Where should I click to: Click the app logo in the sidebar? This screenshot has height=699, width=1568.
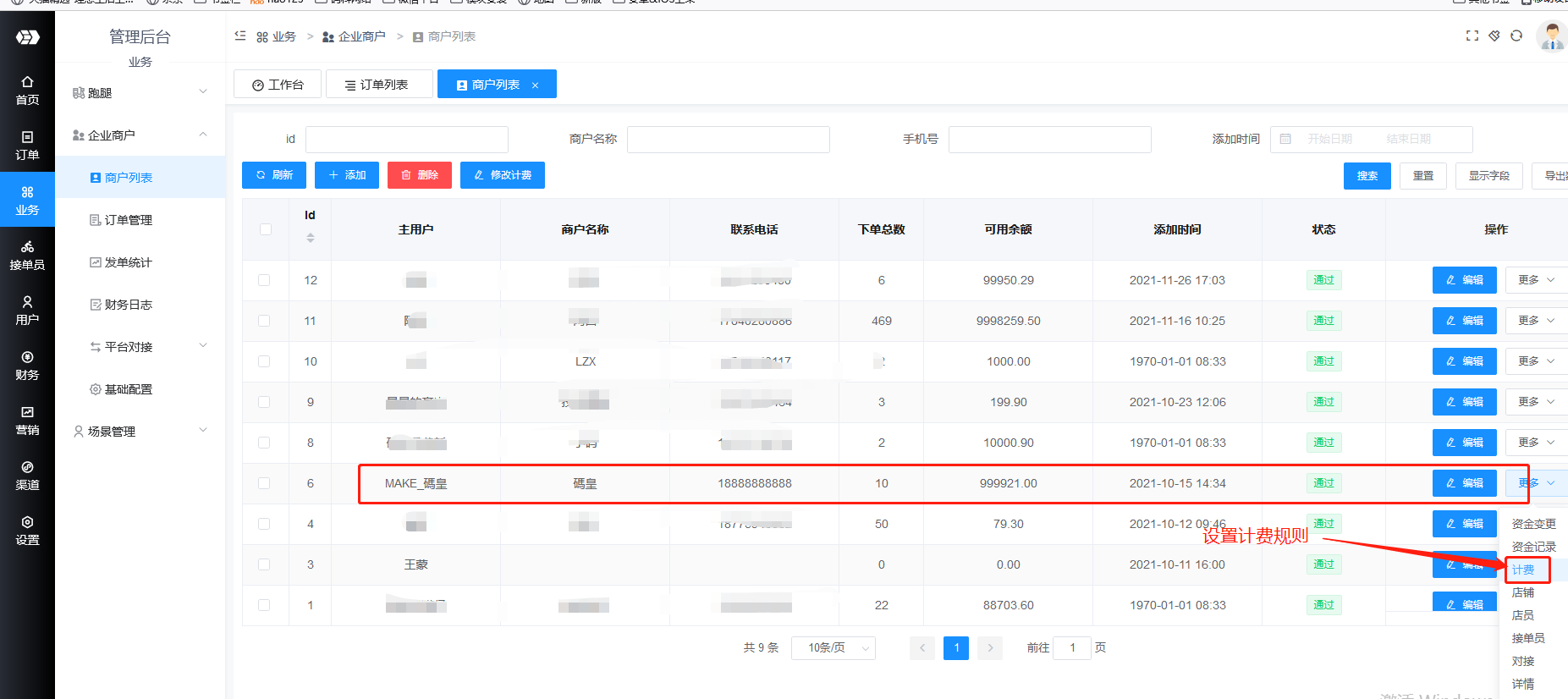tap(28, 37)
